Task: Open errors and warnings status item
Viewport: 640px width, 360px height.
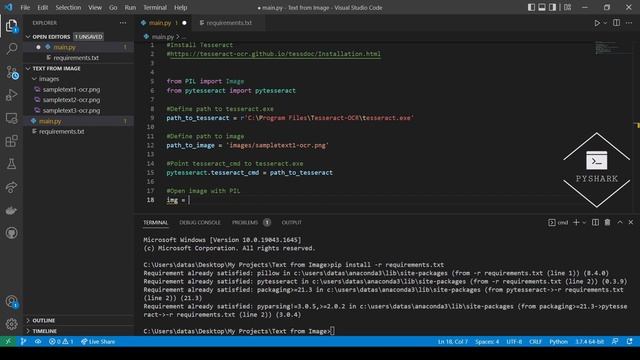Action: pyautogui.click(x=61, y=342)
